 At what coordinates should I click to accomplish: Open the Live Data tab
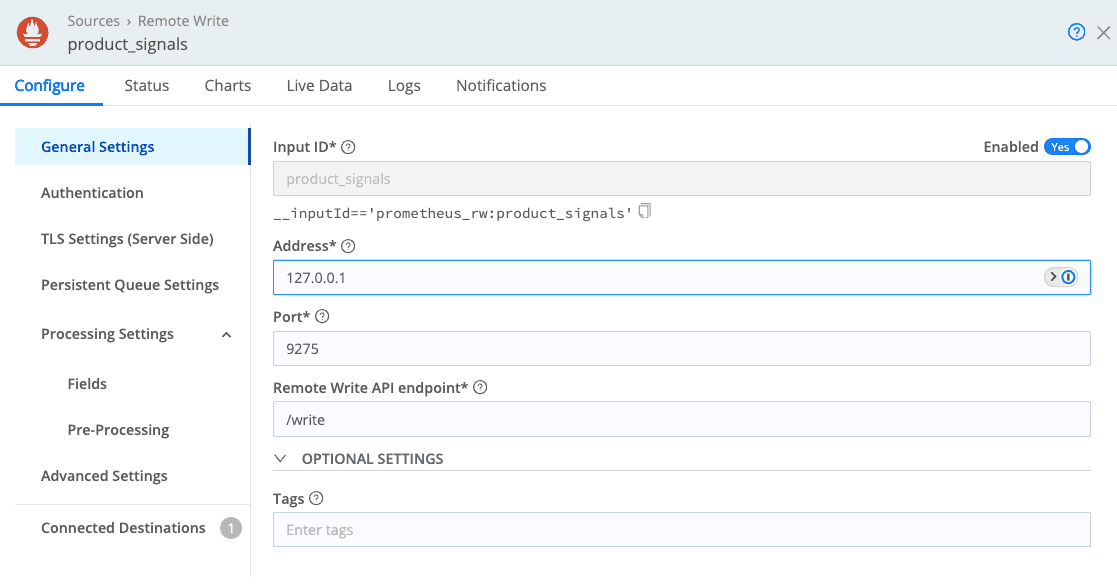(319, 85)
